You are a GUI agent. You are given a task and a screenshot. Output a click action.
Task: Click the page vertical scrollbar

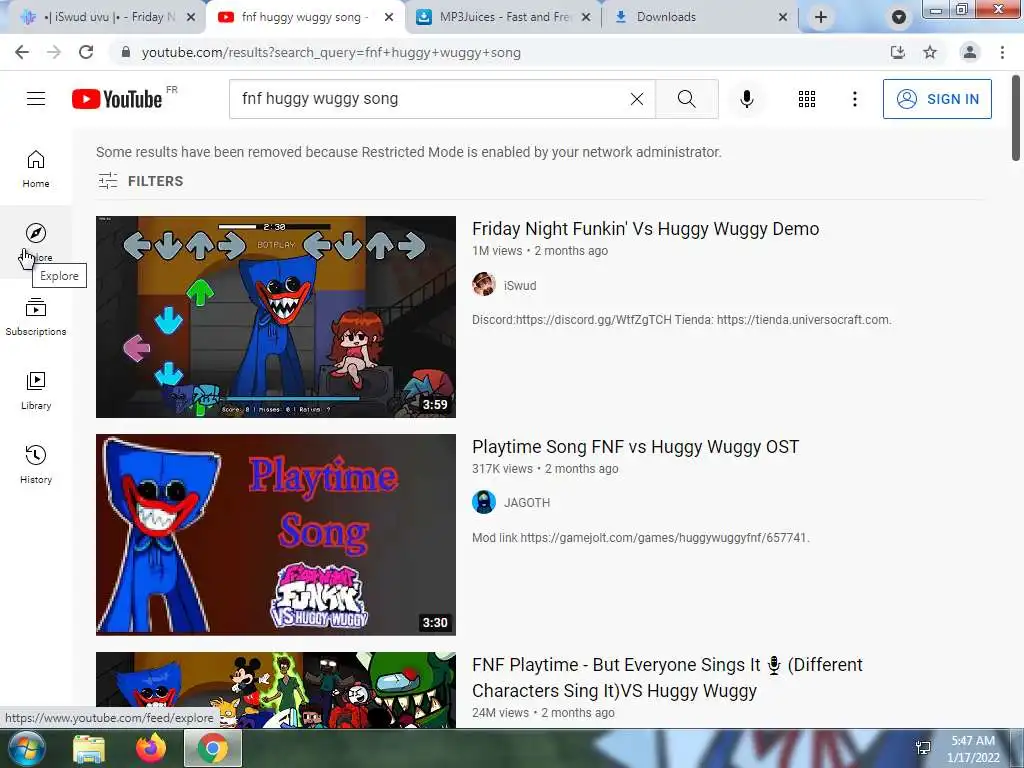point(1016,118)
